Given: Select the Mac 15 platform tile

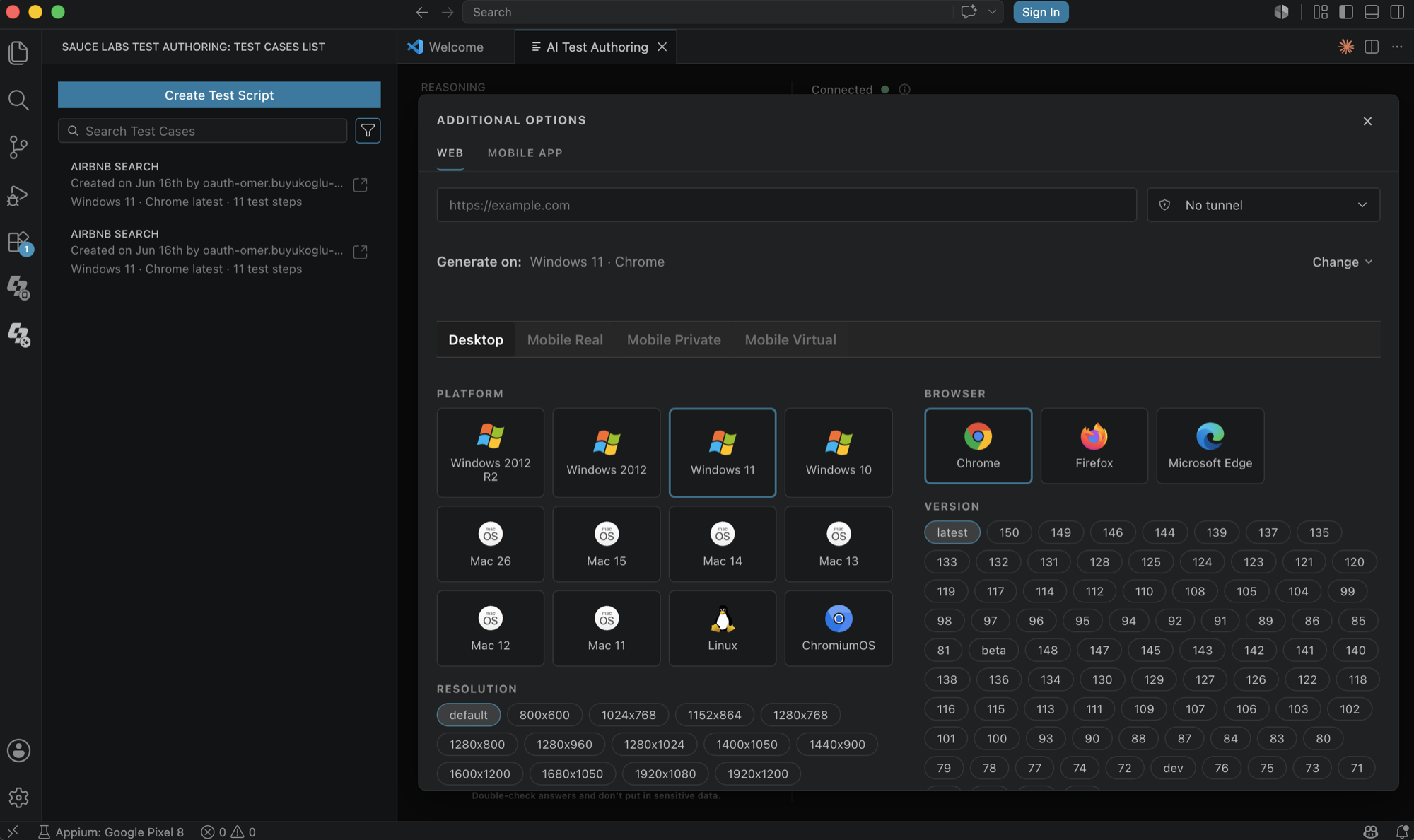Looking at the screenshot, I should click(x=607, y=544).
